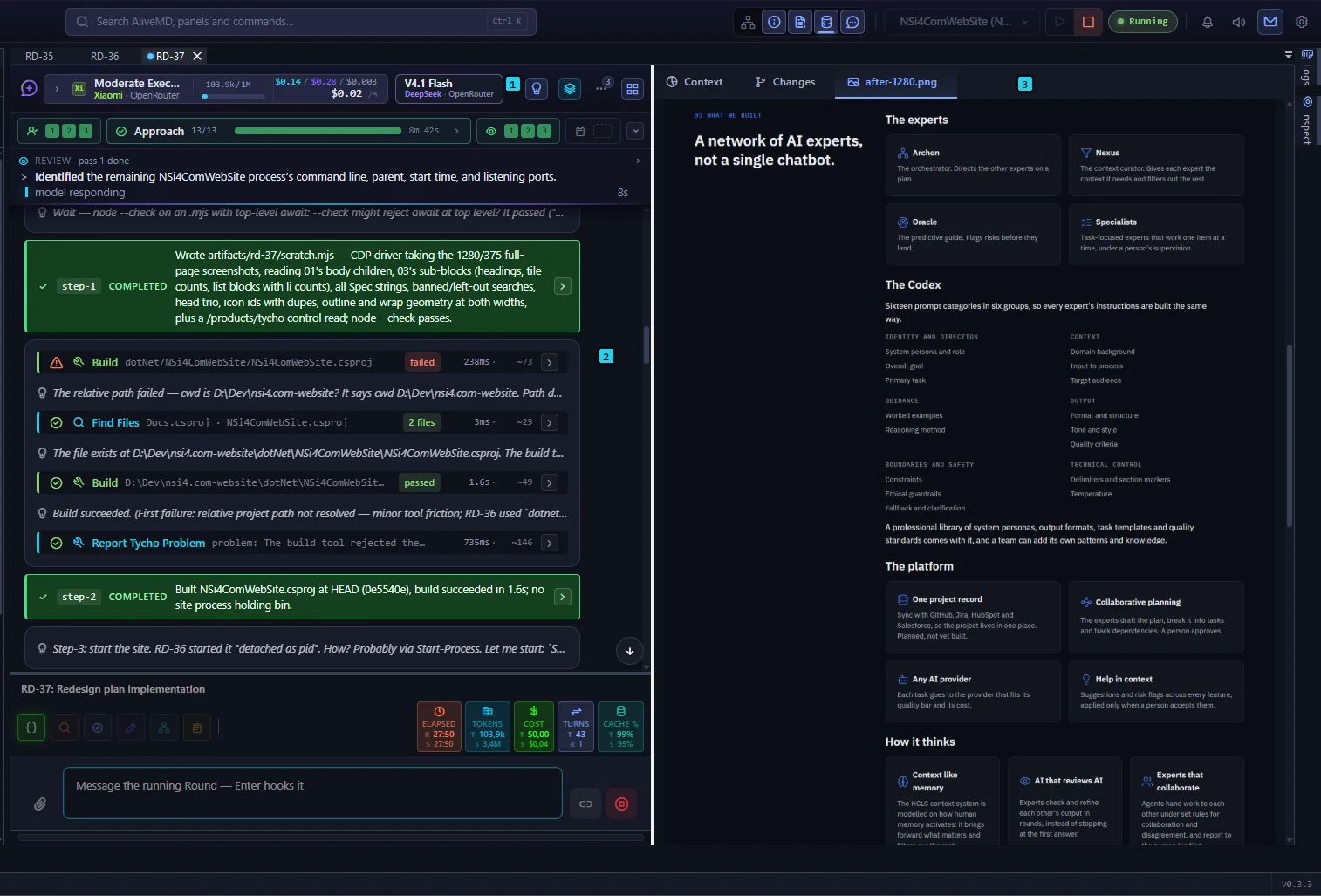Open the notifications bell

click(x=1208, y=22)
